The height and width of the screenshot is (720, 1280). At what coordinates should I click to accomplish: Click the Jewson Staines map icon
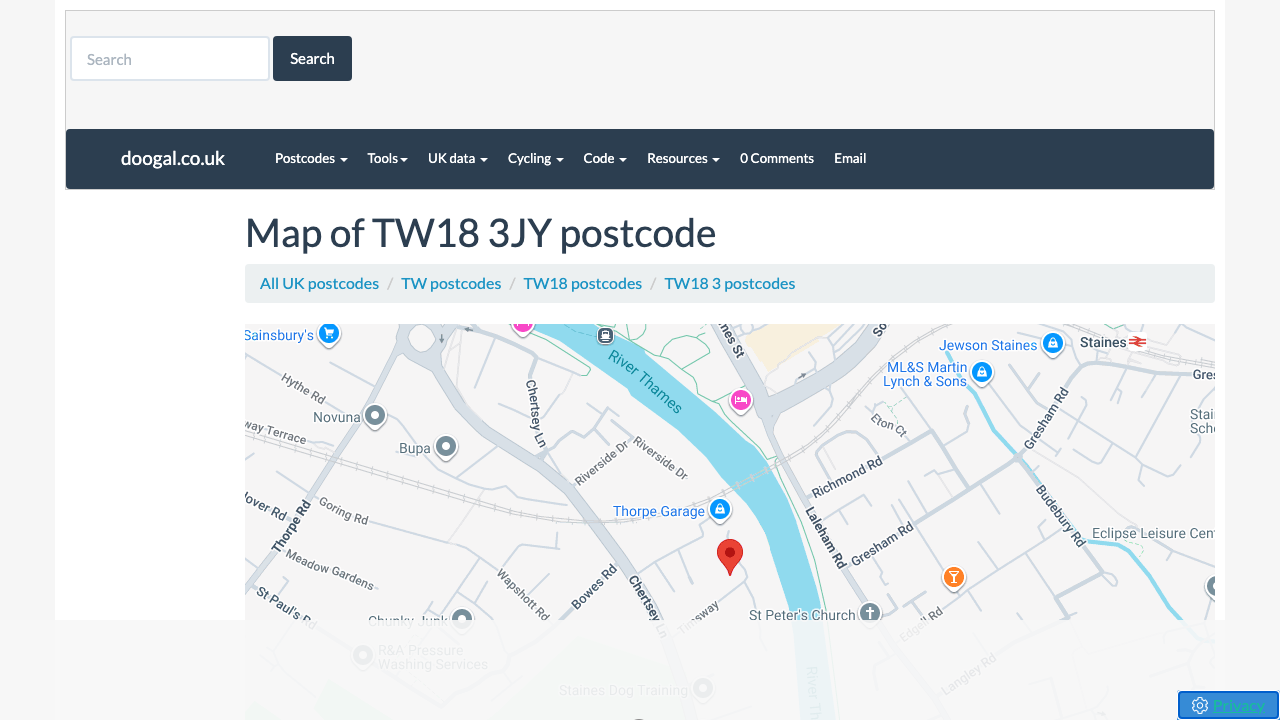(x=1052, y=344)
